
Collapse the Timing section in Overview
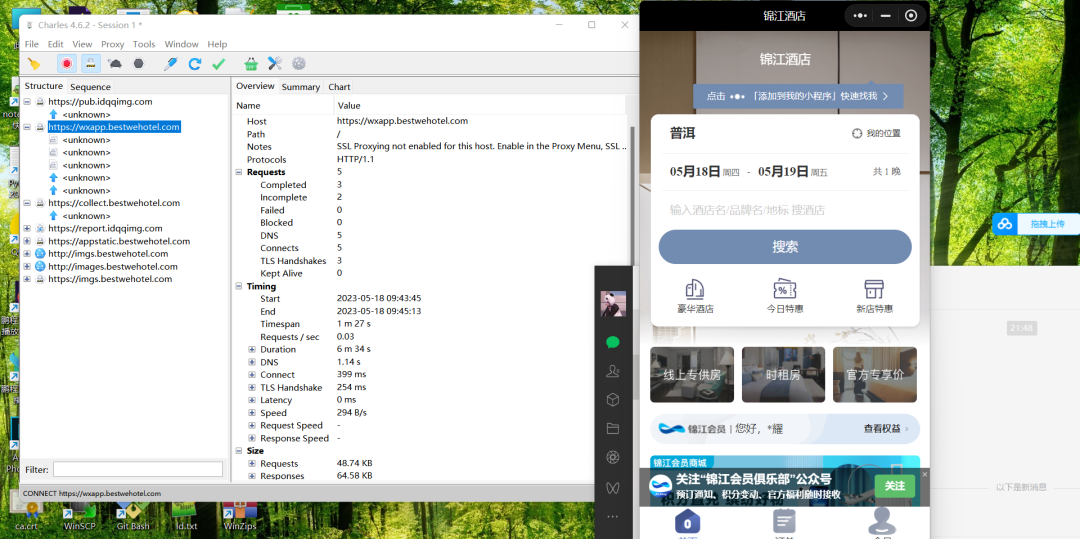(x=239, y=286)
